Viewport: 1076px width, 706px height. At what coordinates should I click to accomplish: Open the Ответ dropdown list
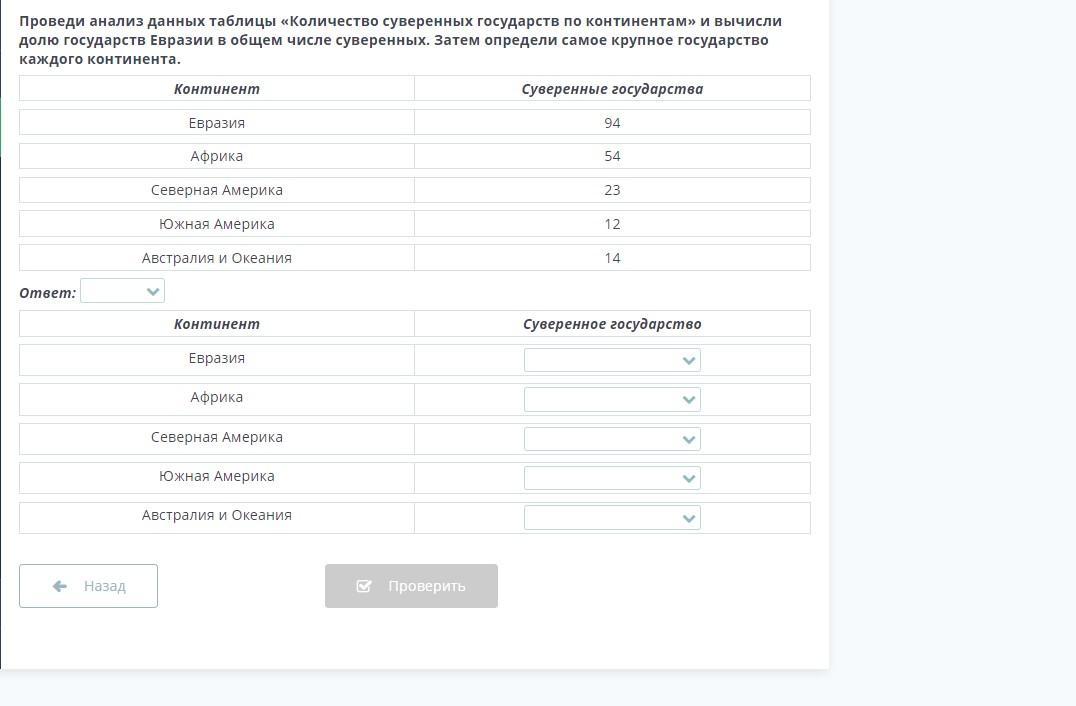[122, 291]
